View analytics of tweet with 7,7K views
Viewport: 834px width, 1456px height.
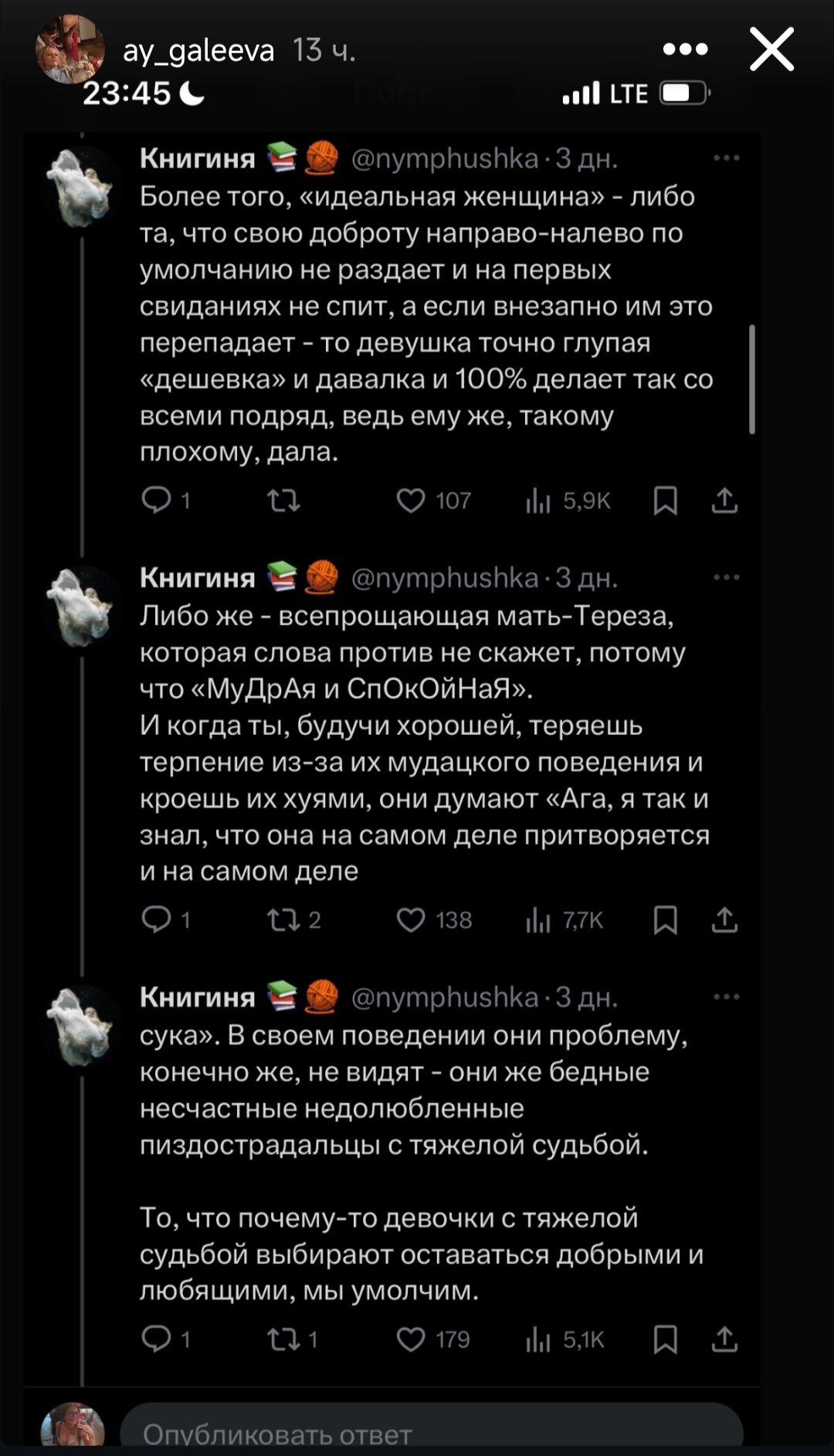[x=538, y=920]
